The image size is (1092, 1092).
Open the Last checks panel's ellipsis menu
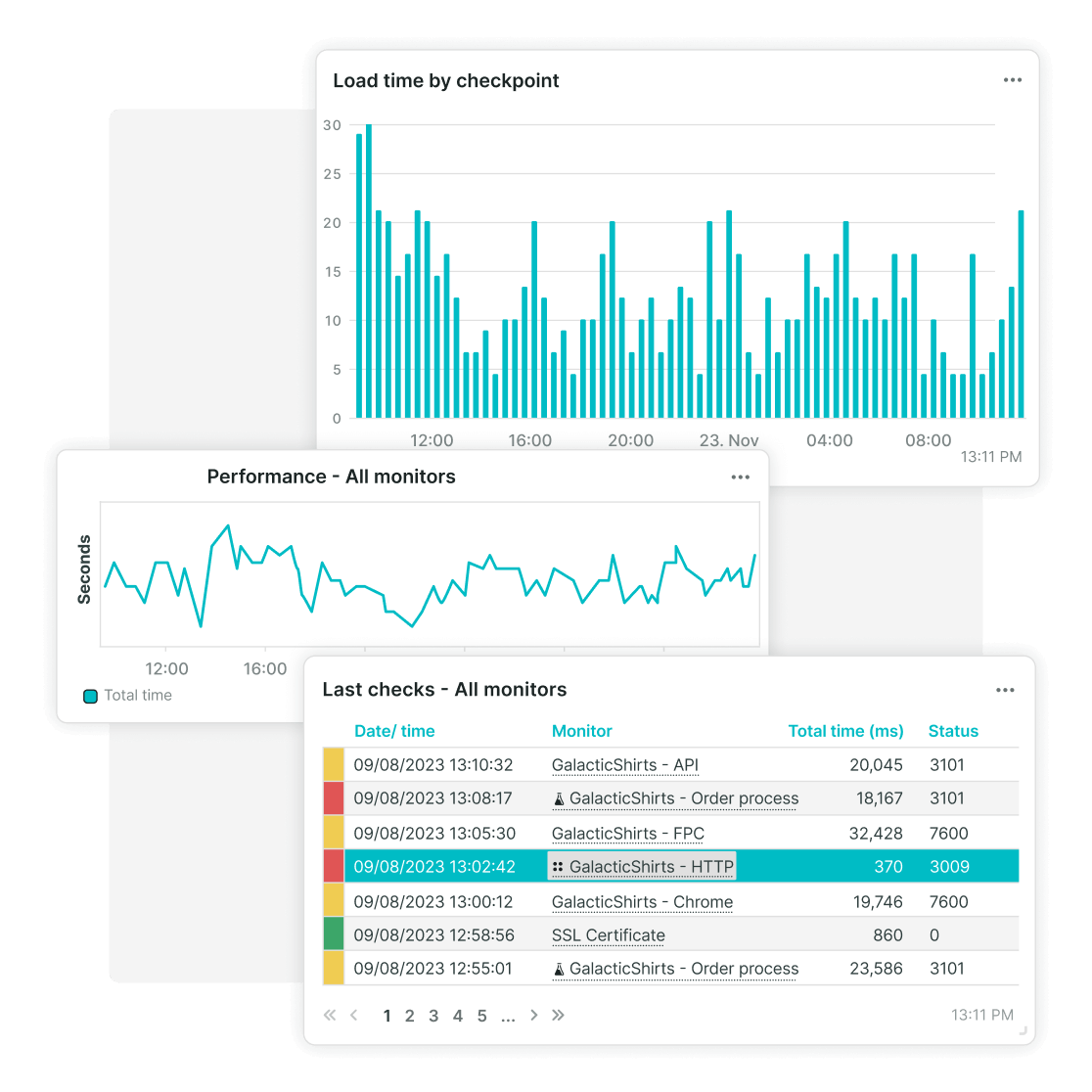tap(1005, 690)
